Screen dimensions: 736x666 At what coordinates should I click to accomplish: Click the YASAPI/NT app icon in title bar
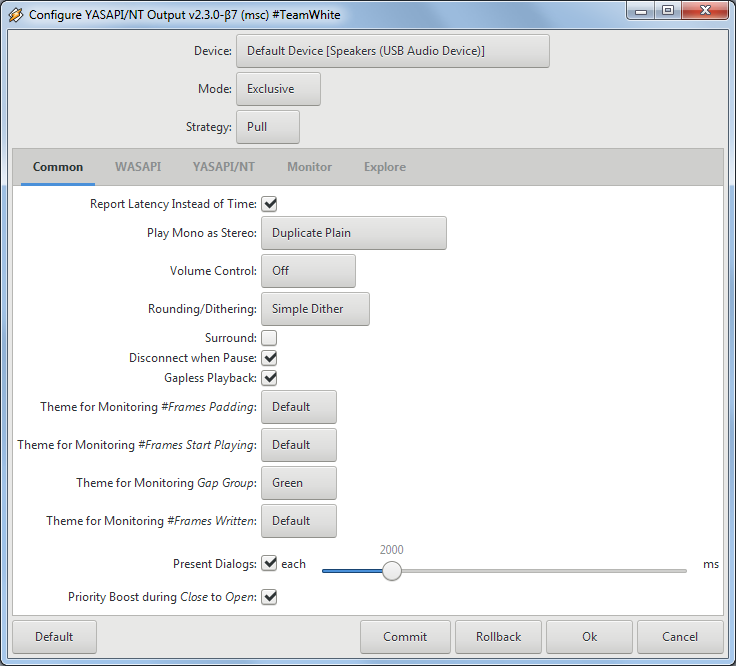[x=16, y=15]
